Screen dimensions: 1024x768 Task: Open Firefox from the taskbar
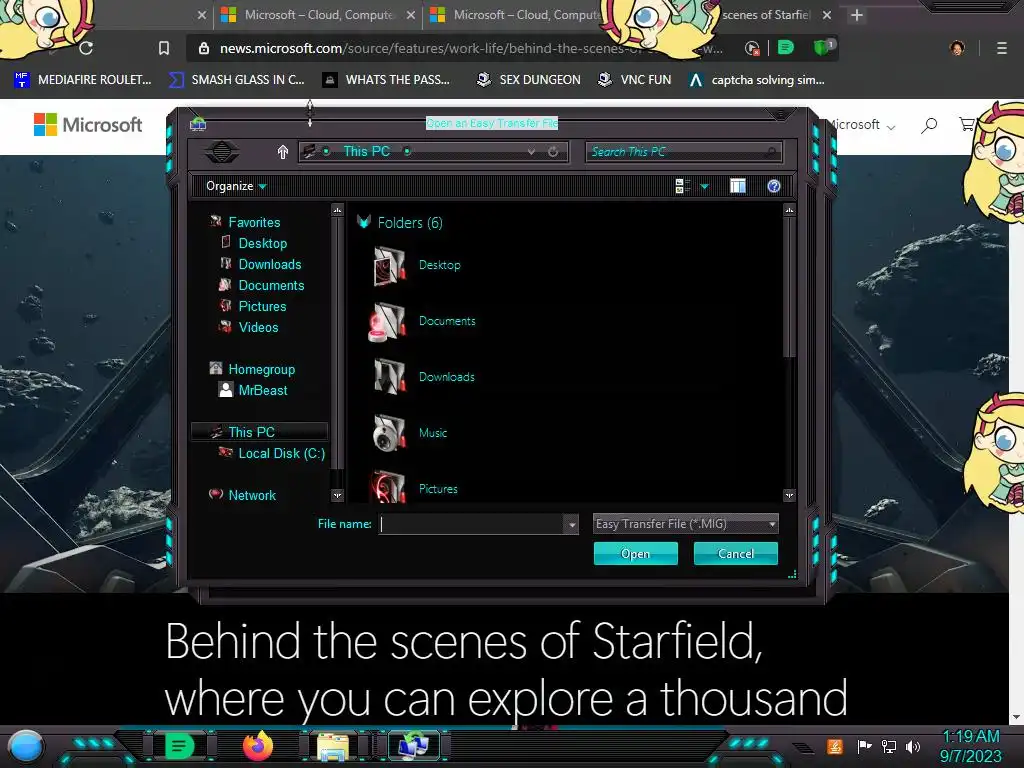coord(258,746)
